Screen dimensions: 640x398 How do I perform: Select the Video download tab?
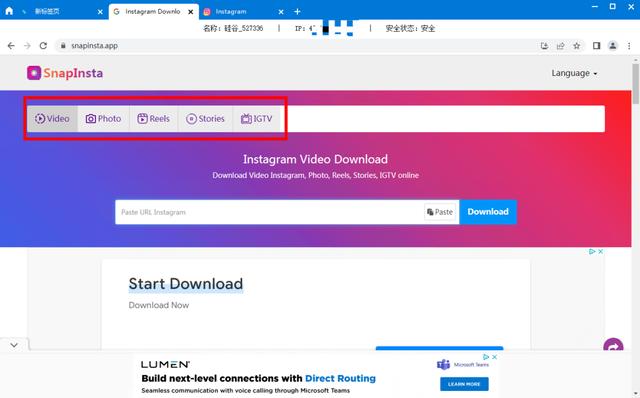pos(52,119)
